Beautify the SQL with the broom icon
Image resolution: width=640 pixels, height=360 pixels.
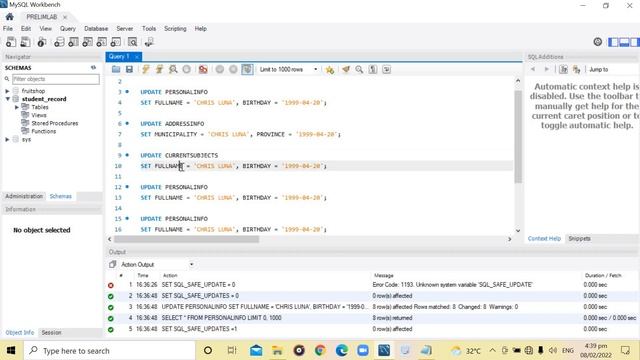click(346, 69)
